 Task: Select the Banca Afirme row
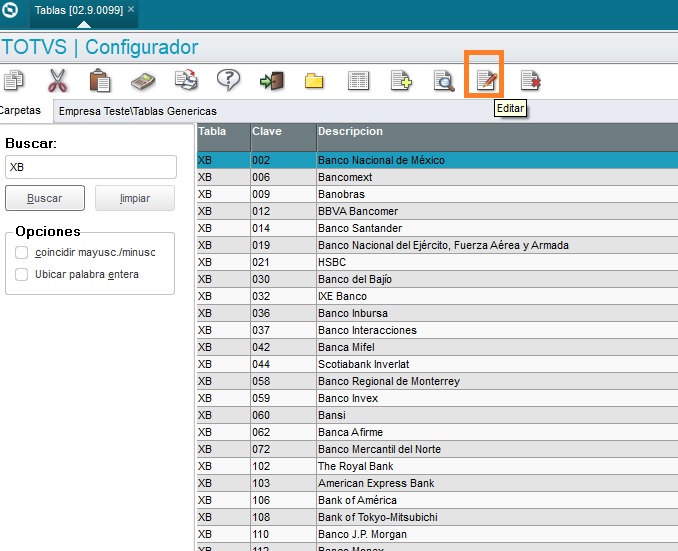pyautogui.click(x=438, y=432)
